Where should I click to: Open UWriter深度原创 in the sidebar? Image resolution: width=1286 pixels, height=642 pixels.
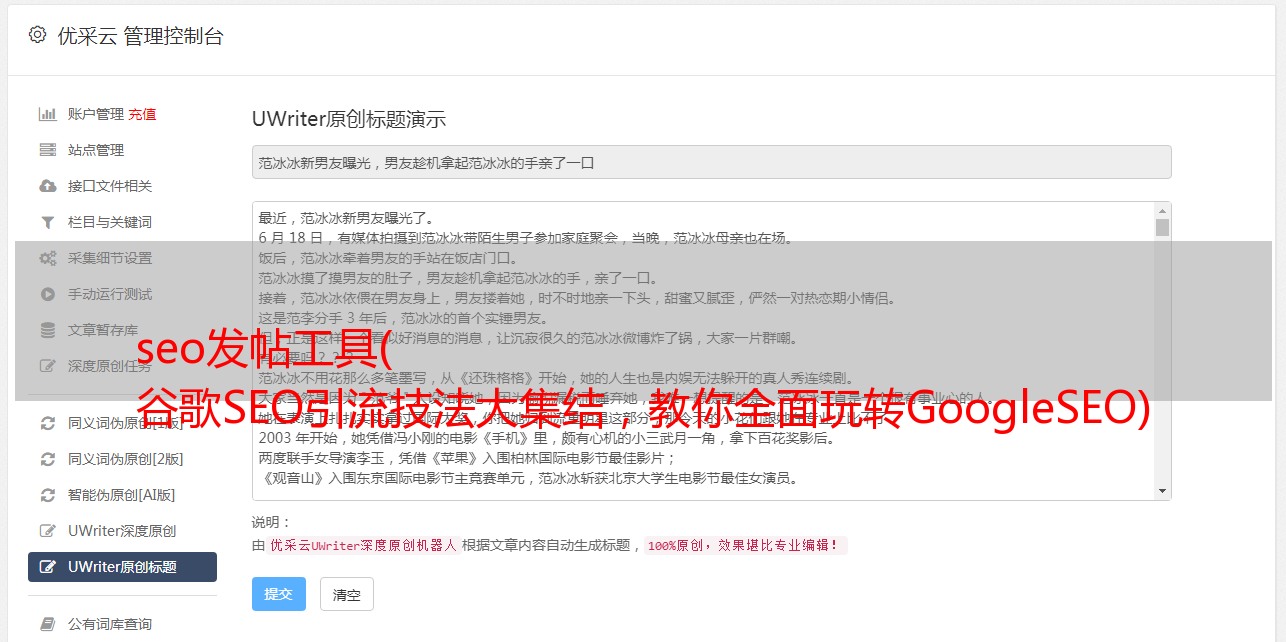click(x=122, y=531)
